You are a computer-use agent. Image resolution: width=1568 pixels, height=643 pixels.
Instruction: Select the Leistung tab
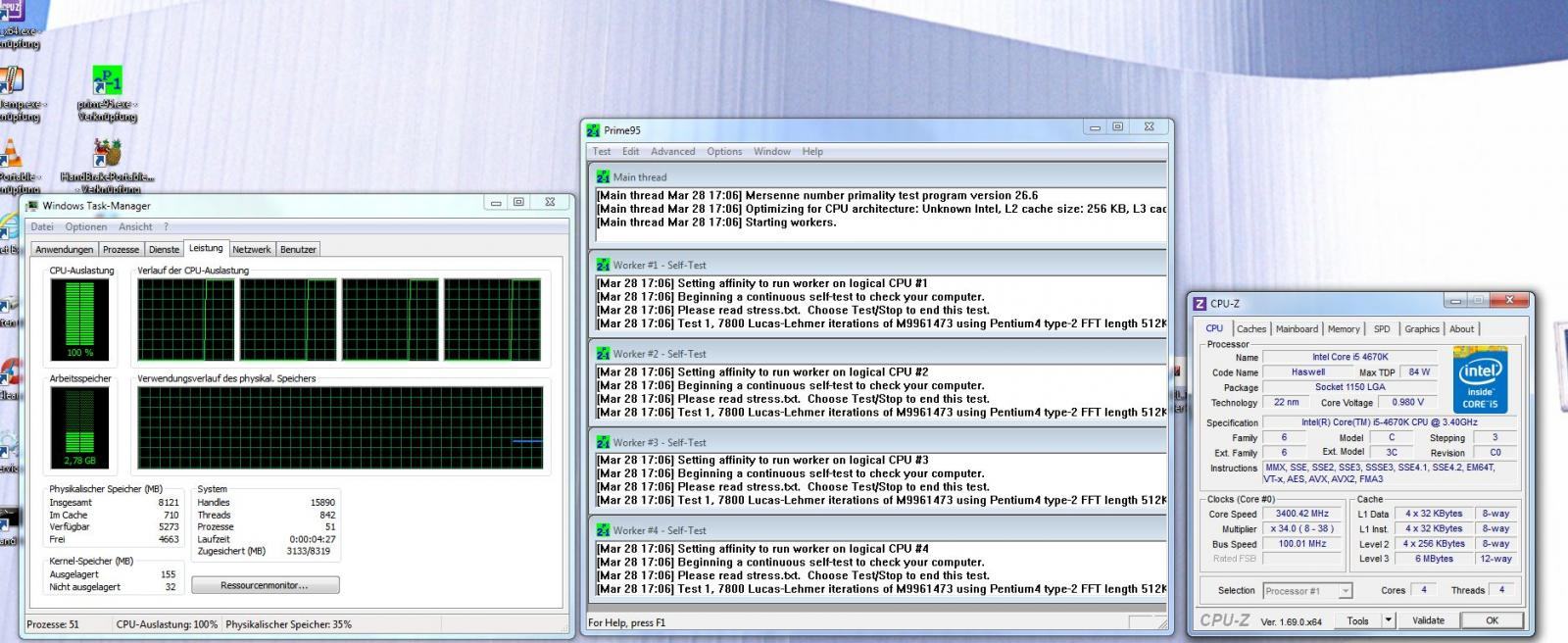click(x=206, y=248)
